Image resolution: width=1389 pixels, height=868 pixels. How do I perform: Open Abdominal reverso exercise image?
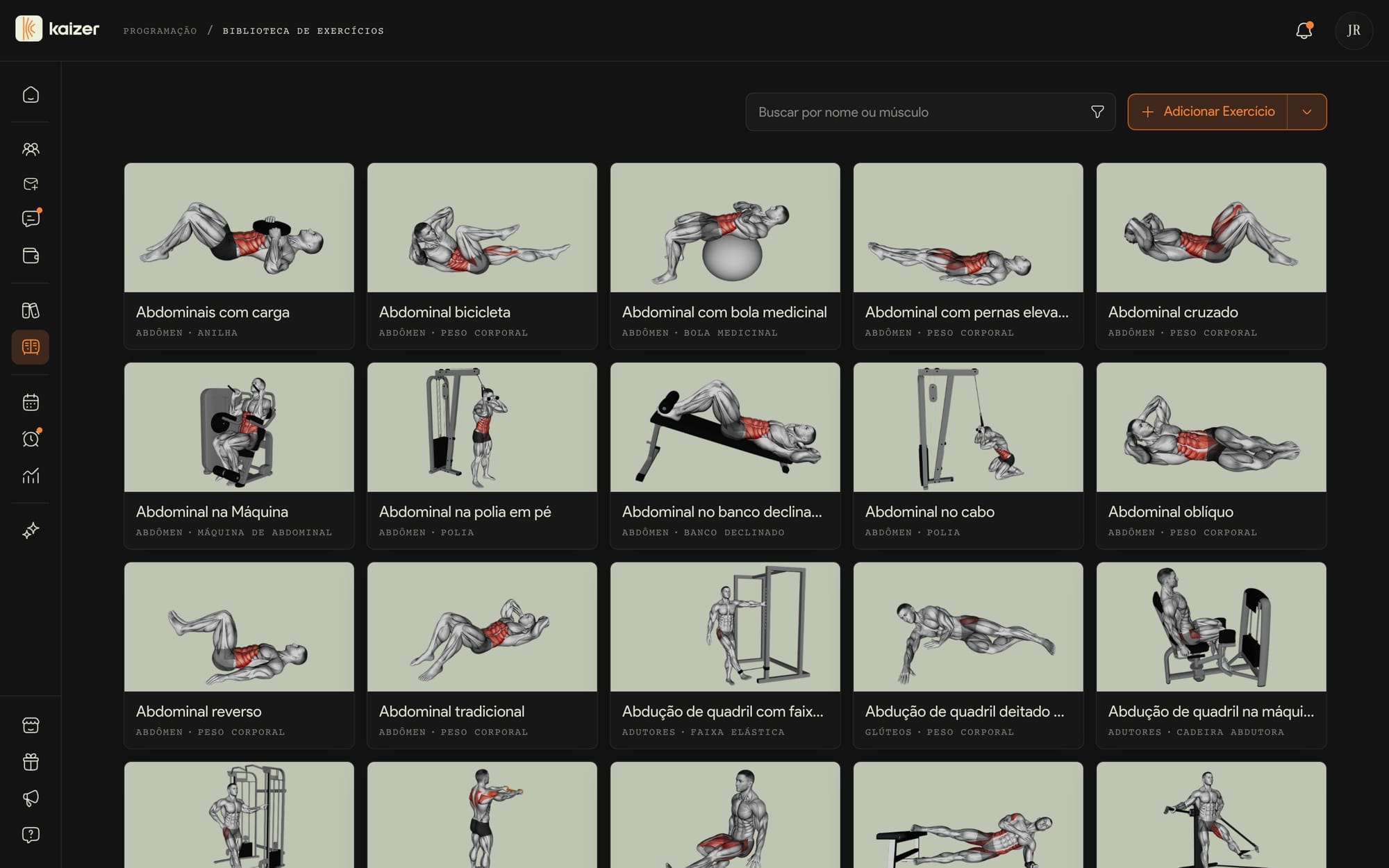[239, 627]
